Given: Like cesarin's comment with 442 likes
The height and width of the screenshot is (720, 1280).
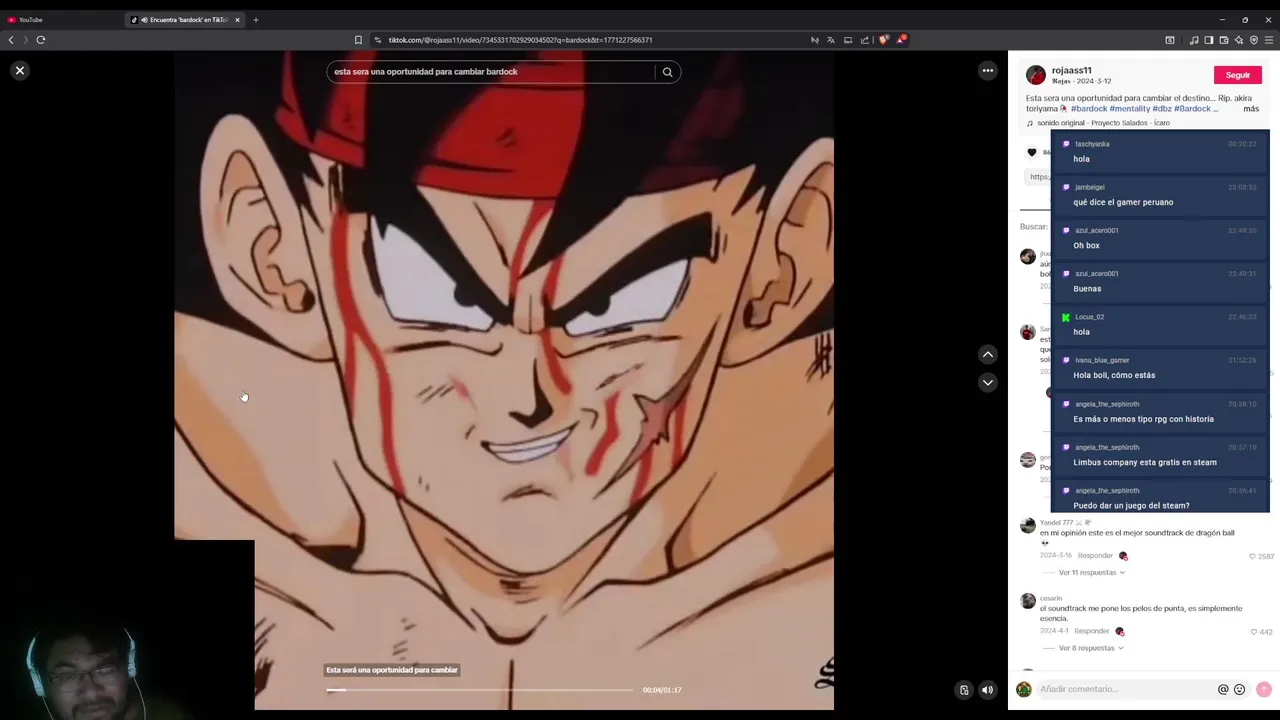Looking at the screenshot, I should coord(1253,632).
